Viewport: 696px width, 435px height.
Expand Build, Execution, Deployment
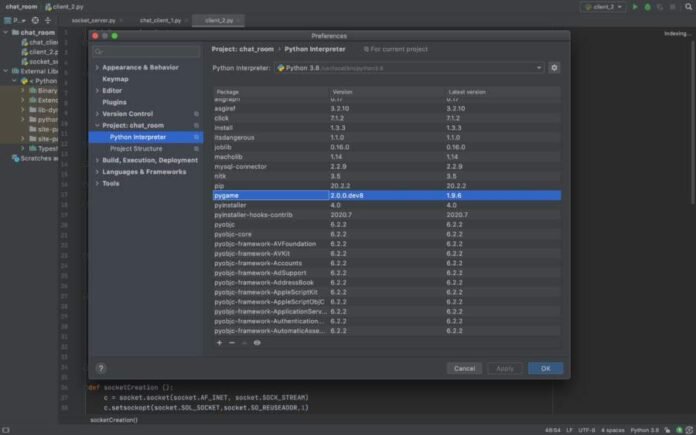[97, 160]
